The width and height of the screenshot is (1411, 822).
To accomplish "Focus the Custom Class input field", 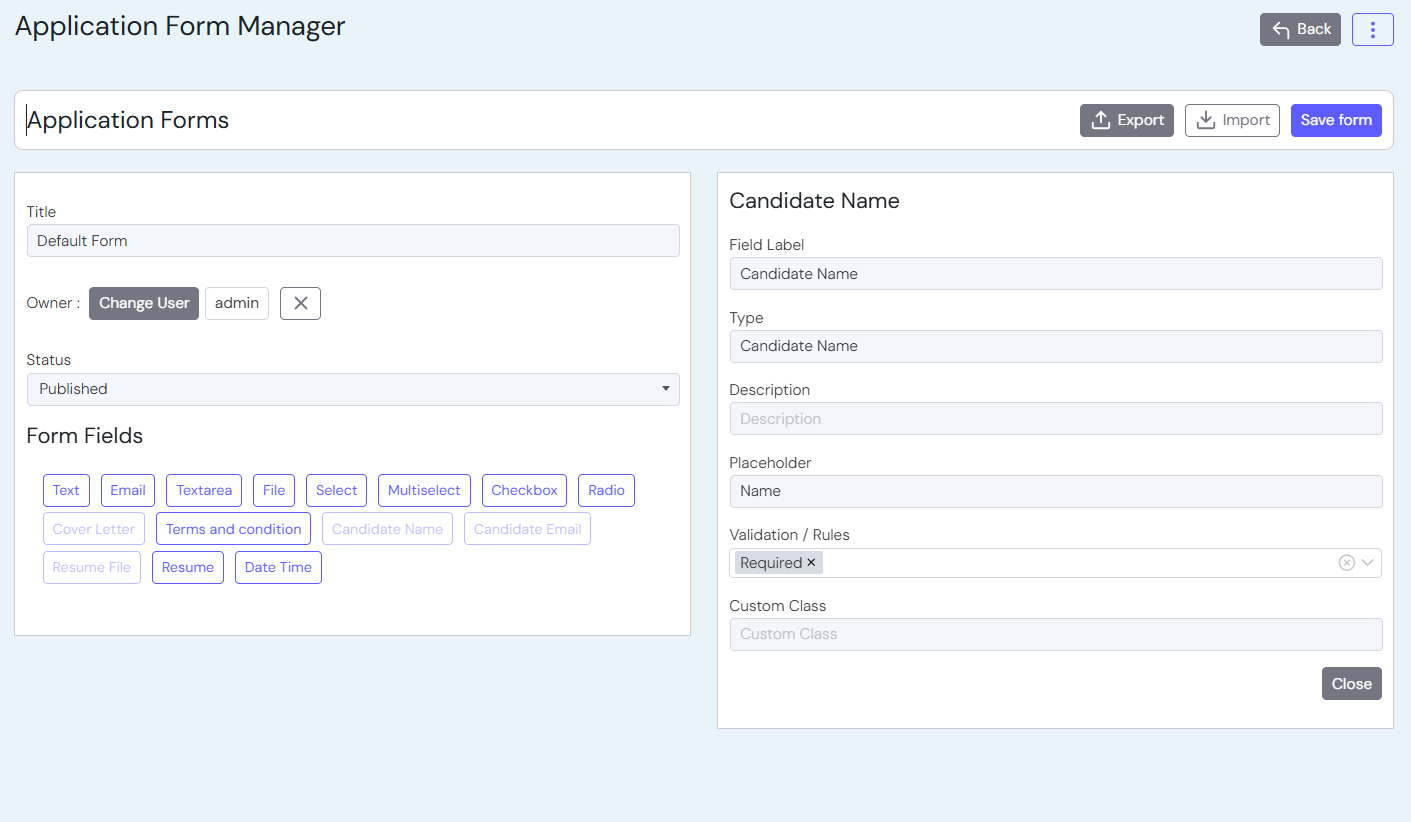I will point(1056,634).
